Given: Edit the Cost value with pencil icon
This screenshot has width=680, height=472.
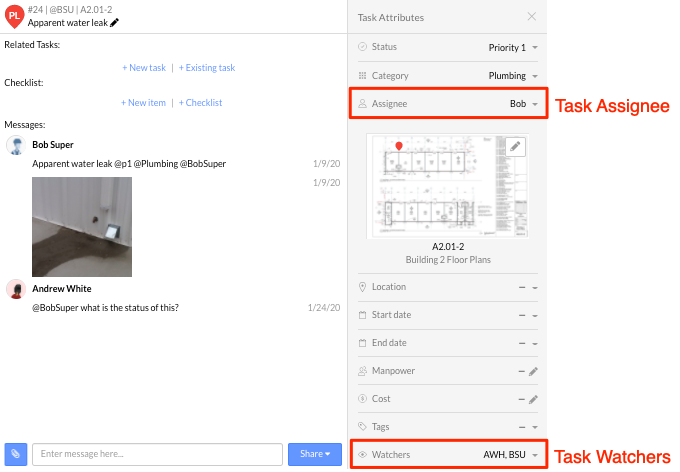Looking at the screenshot, I should coord(533,399).
